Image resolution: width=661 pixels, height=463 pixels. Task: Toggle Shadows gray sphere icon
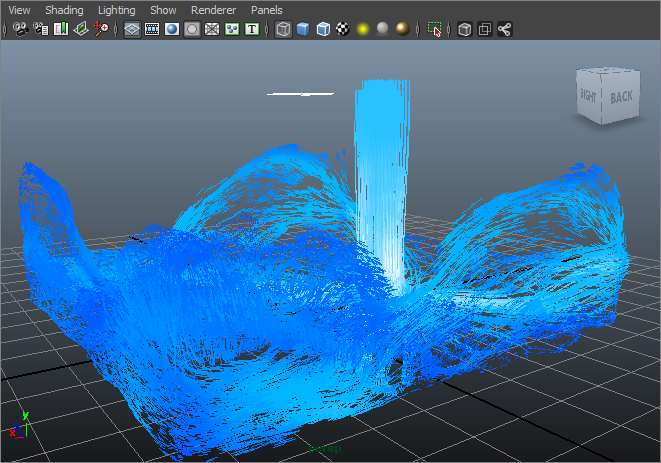382,29
